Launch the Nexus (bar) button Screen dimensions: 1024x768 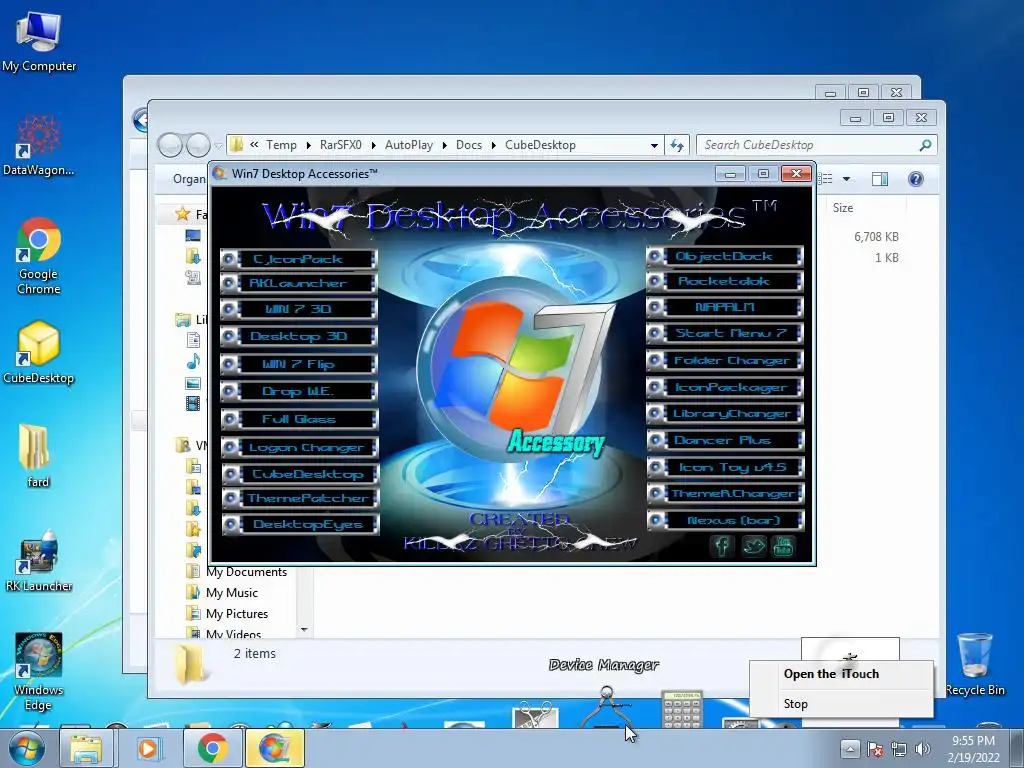coord(726,520)
